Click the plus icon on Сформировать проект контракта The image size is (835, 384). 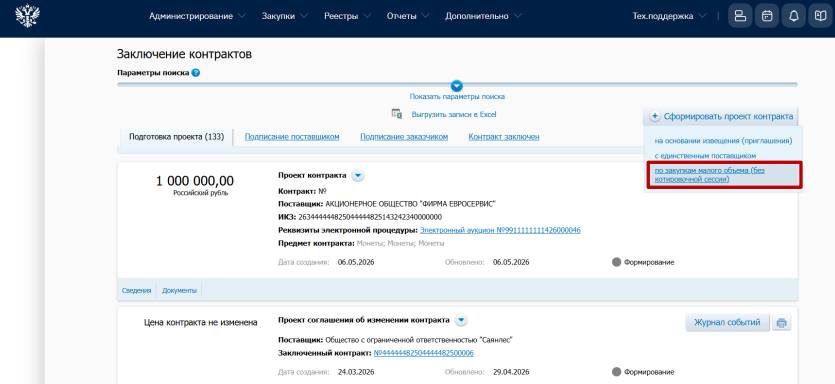(655, 116)
